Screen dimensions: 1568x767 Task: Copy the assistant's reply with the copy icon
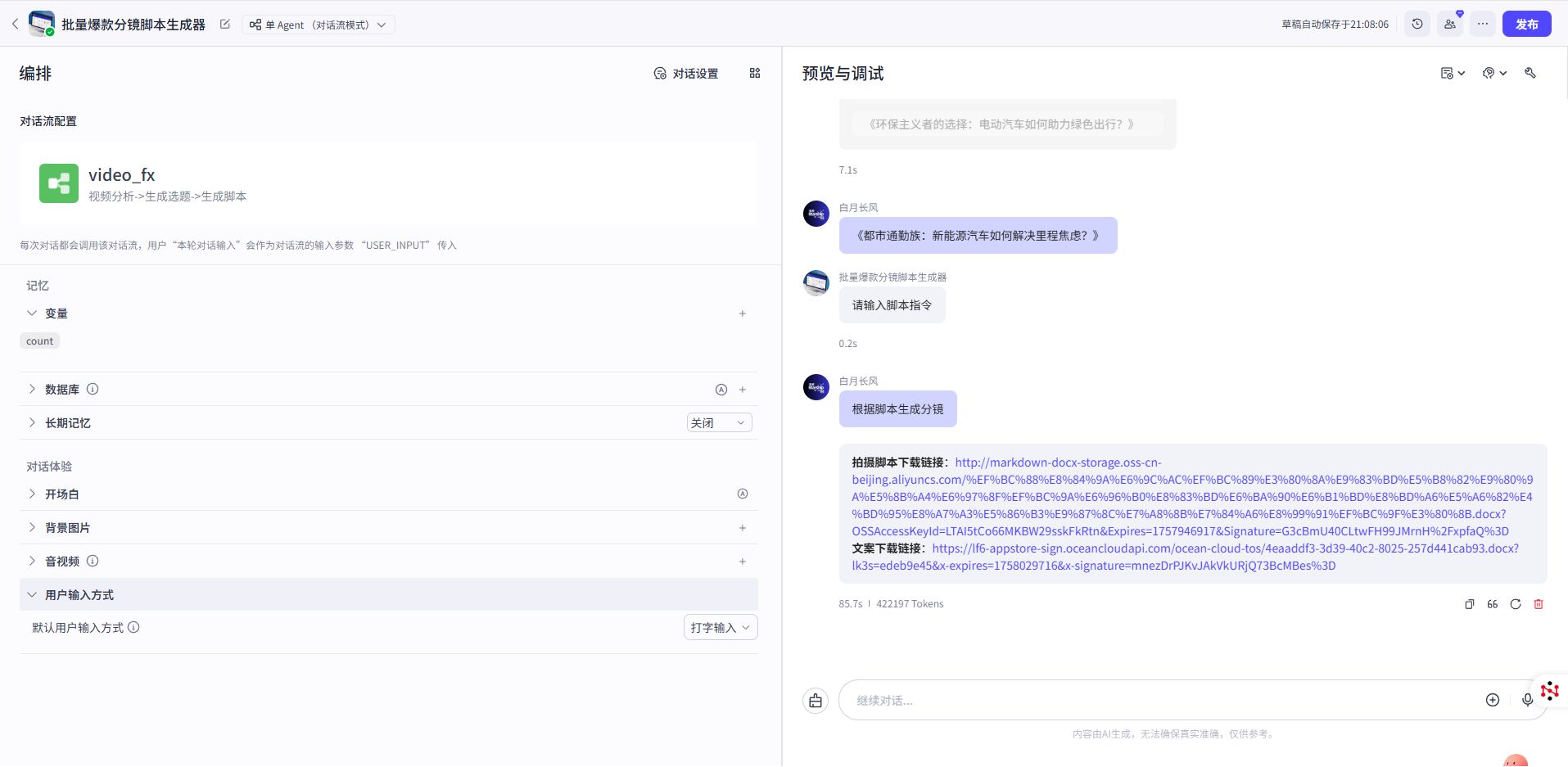[x=1470, y=604]
